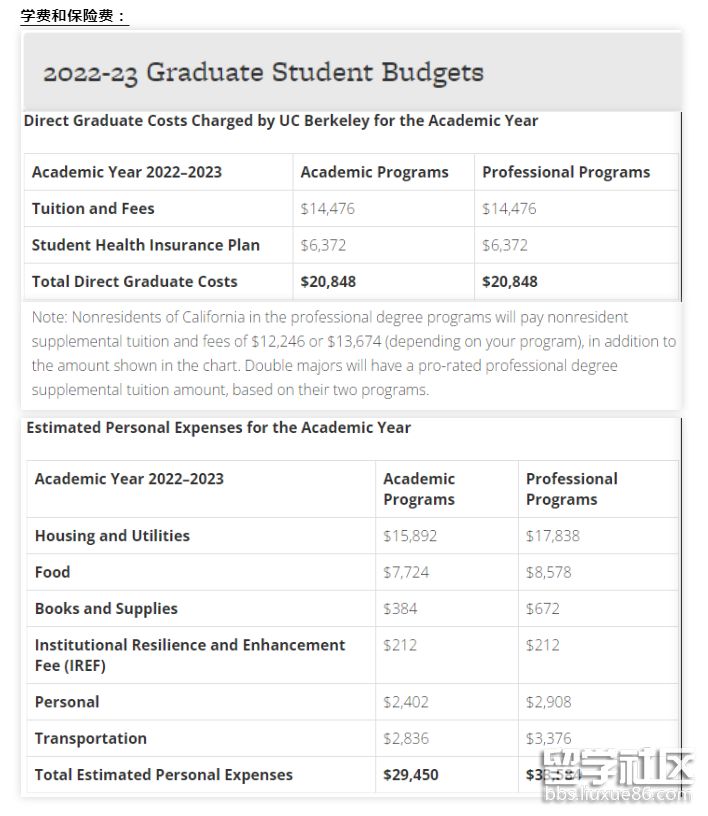Select the Food row label

click(52, 572)
